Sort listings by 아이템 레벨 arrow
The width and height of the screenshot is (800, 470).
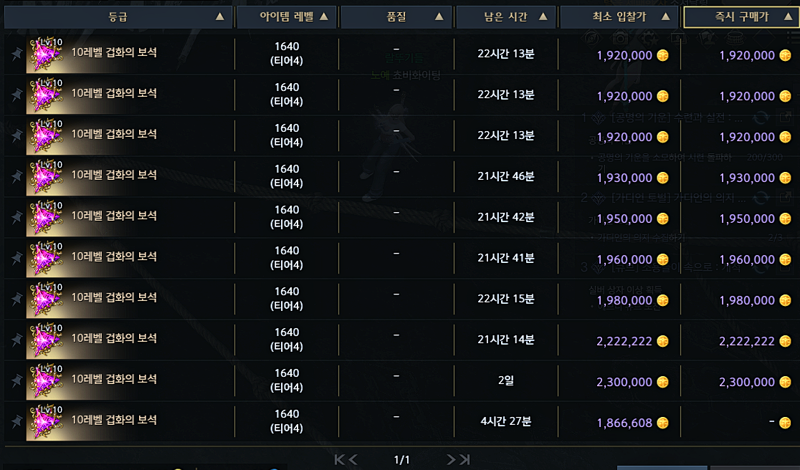[324, 17]
